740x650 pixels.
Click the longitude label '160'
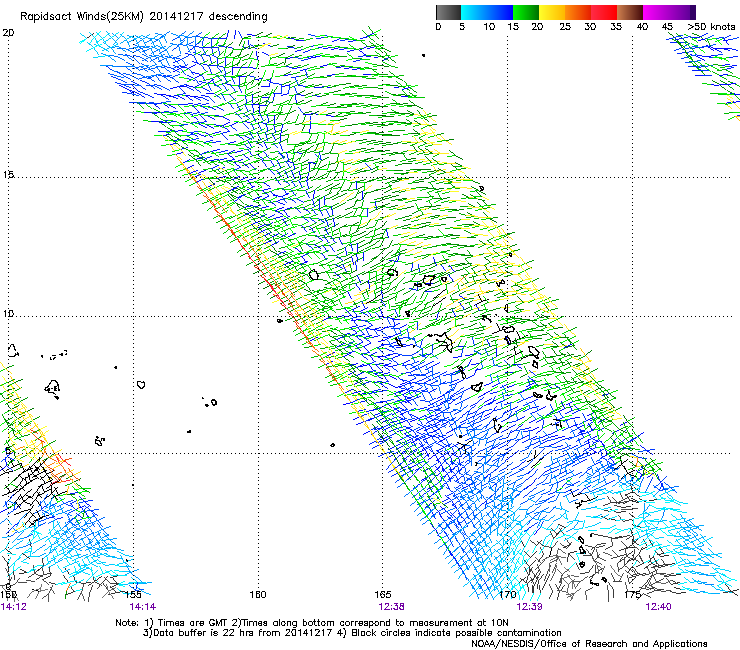click(x=258, y=594)
